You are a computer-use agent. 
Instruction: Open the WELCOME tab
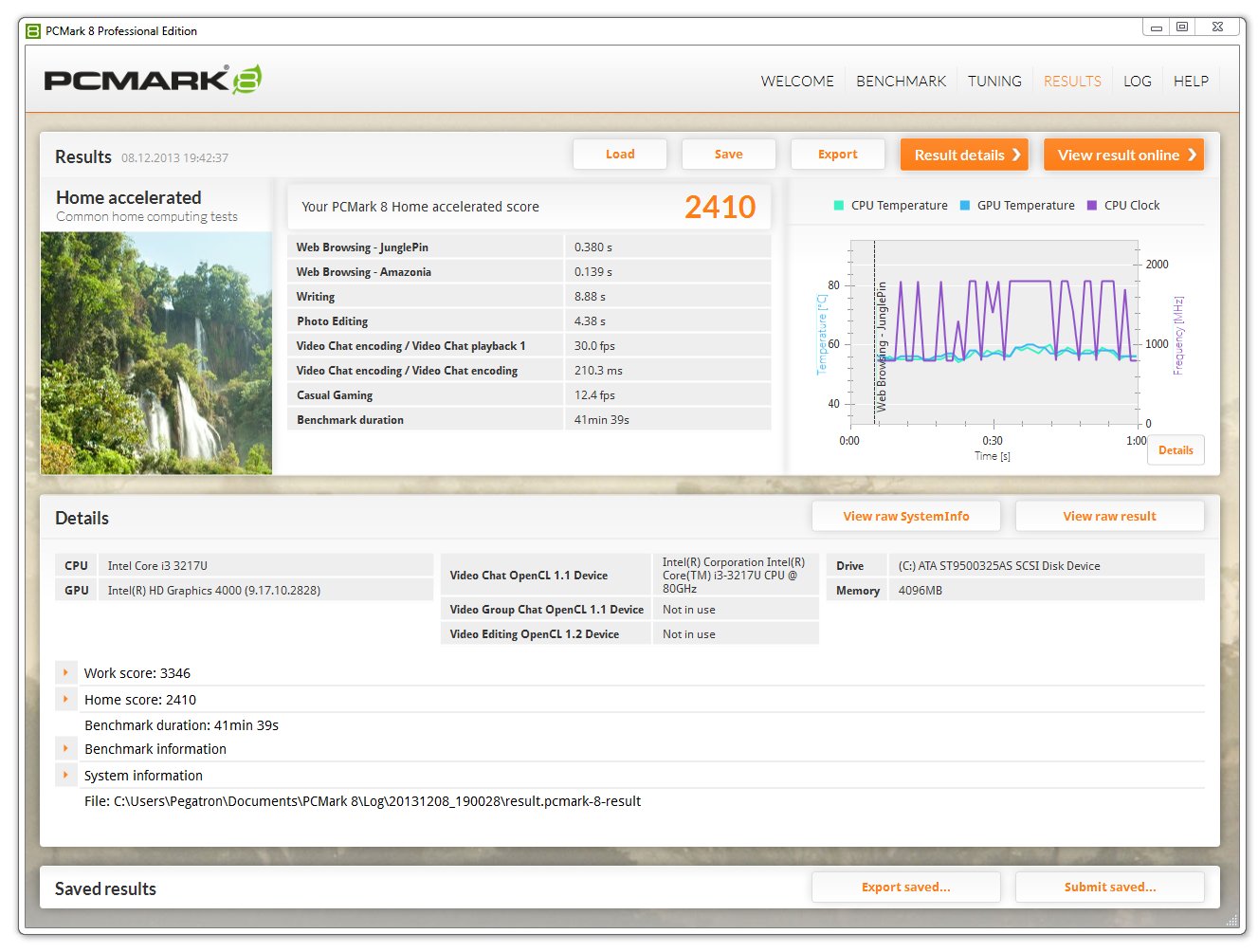coord(797,82)
